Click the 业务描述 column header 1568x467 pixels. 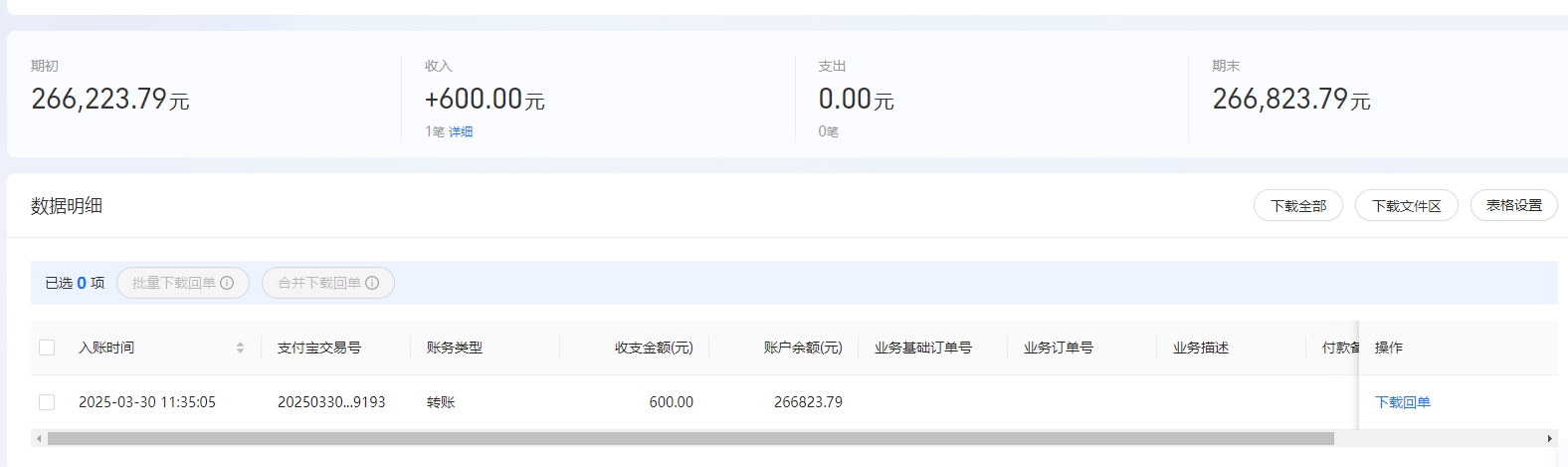(x=1201, y=348)
